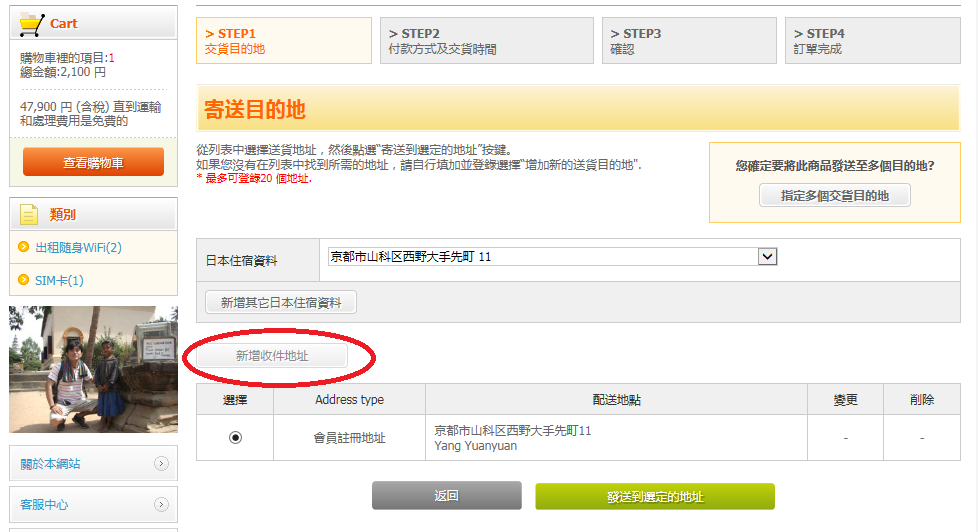The height and width of the screenshot is (532, 978).
Task: Click 新增其它日本住宿資料 button
Action: pyautogui.click(x=281, y=302)
